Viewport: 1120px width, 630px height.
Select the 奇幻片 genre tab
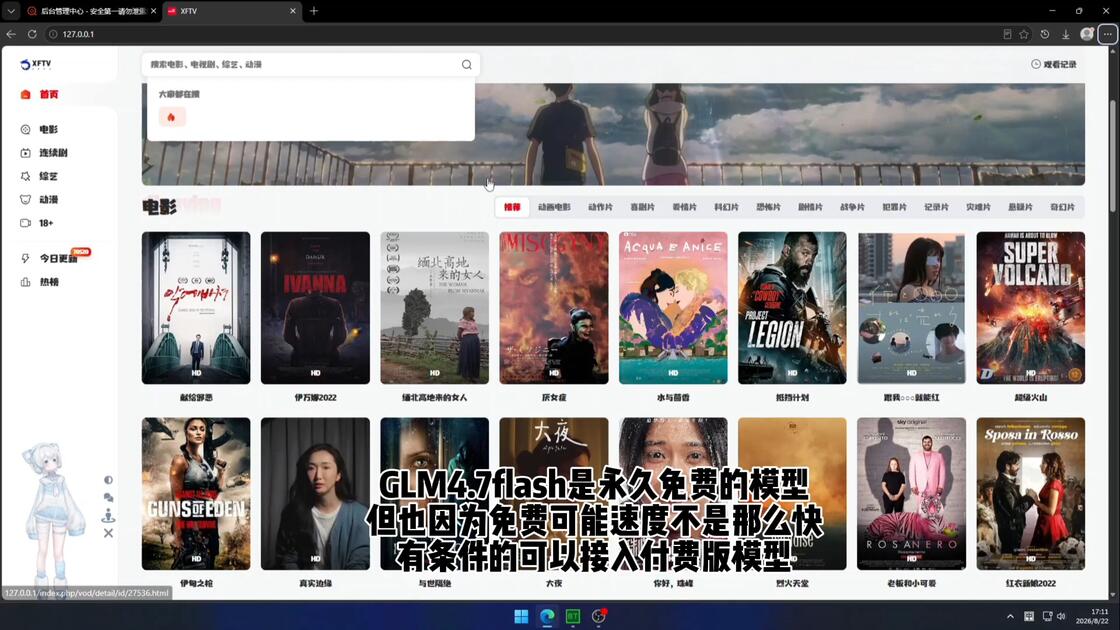point(1062,207)
